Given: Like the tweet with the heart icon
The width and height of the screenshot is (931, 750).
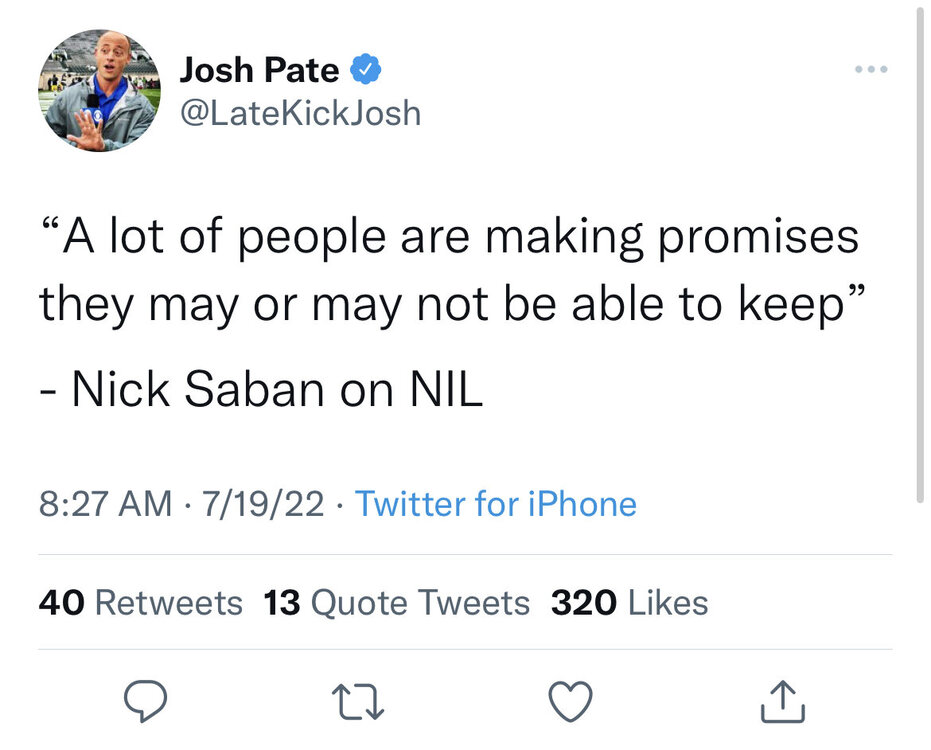Looking at the screenshot, I should (x=572, y=703).
